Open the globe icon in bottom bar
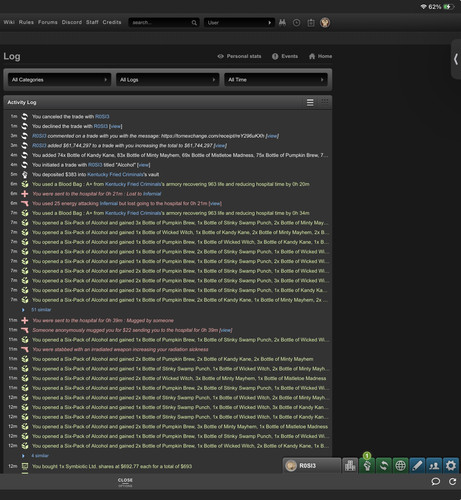Image resolution: width=461 pixels, height=500 pixels. tap(400, 465)
